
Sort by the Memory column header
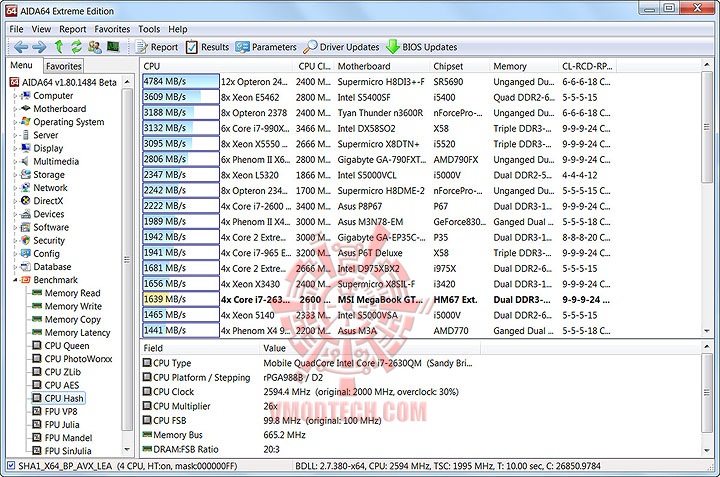[524, 66]
